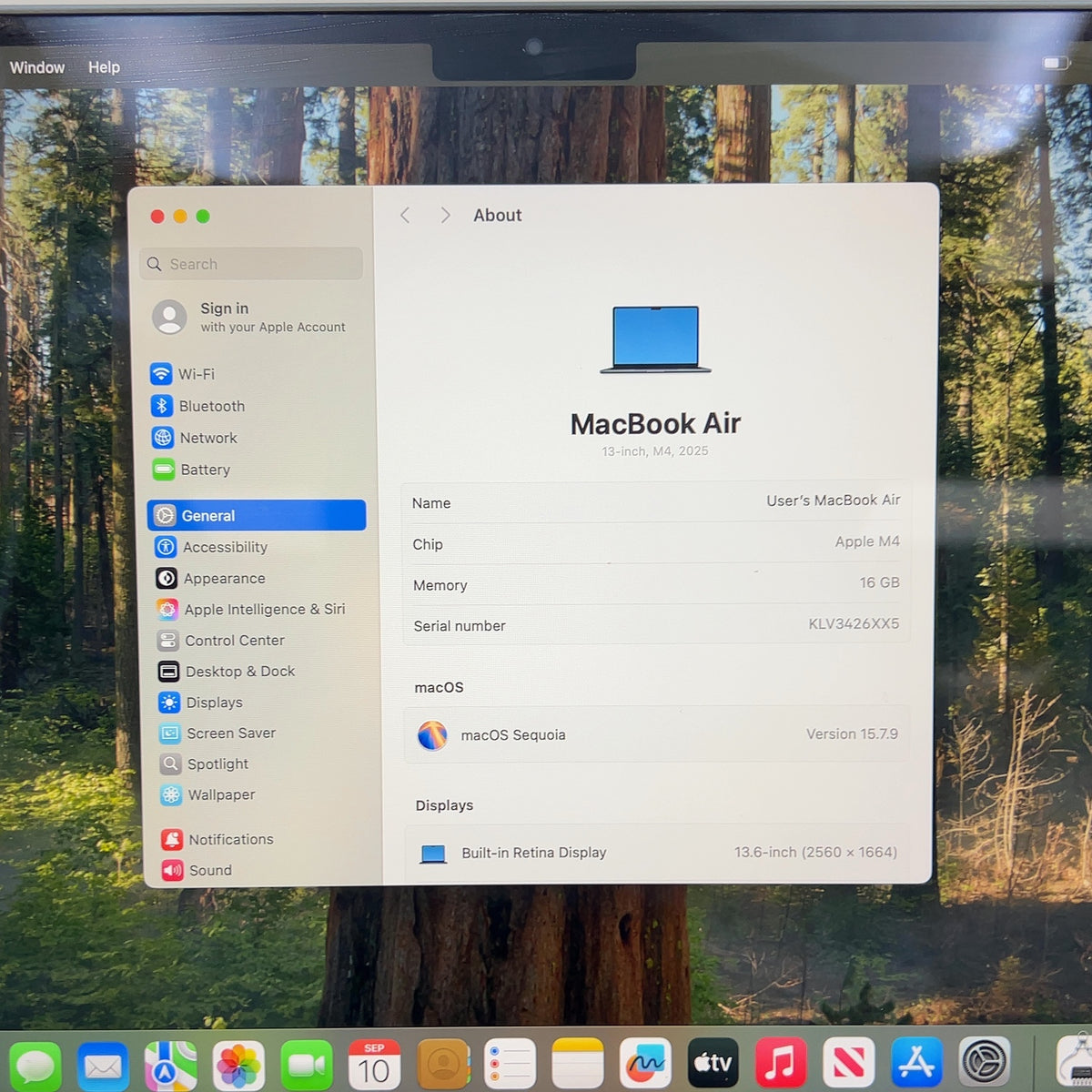Go forward with the right chevron
Image resolution: width=1092 pixels, height=1092 pixels.
pyautogui.click(x=445, y=215)
